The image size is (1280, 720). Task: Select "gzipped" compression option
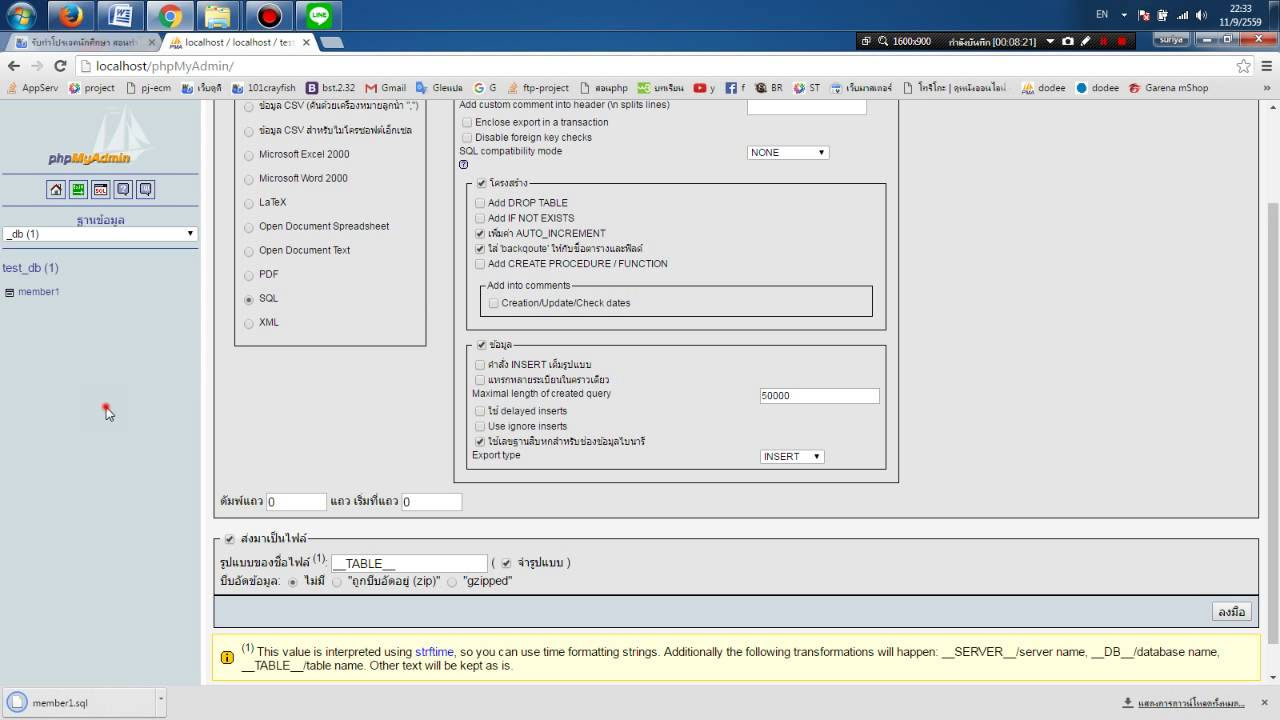coord(452,581)
